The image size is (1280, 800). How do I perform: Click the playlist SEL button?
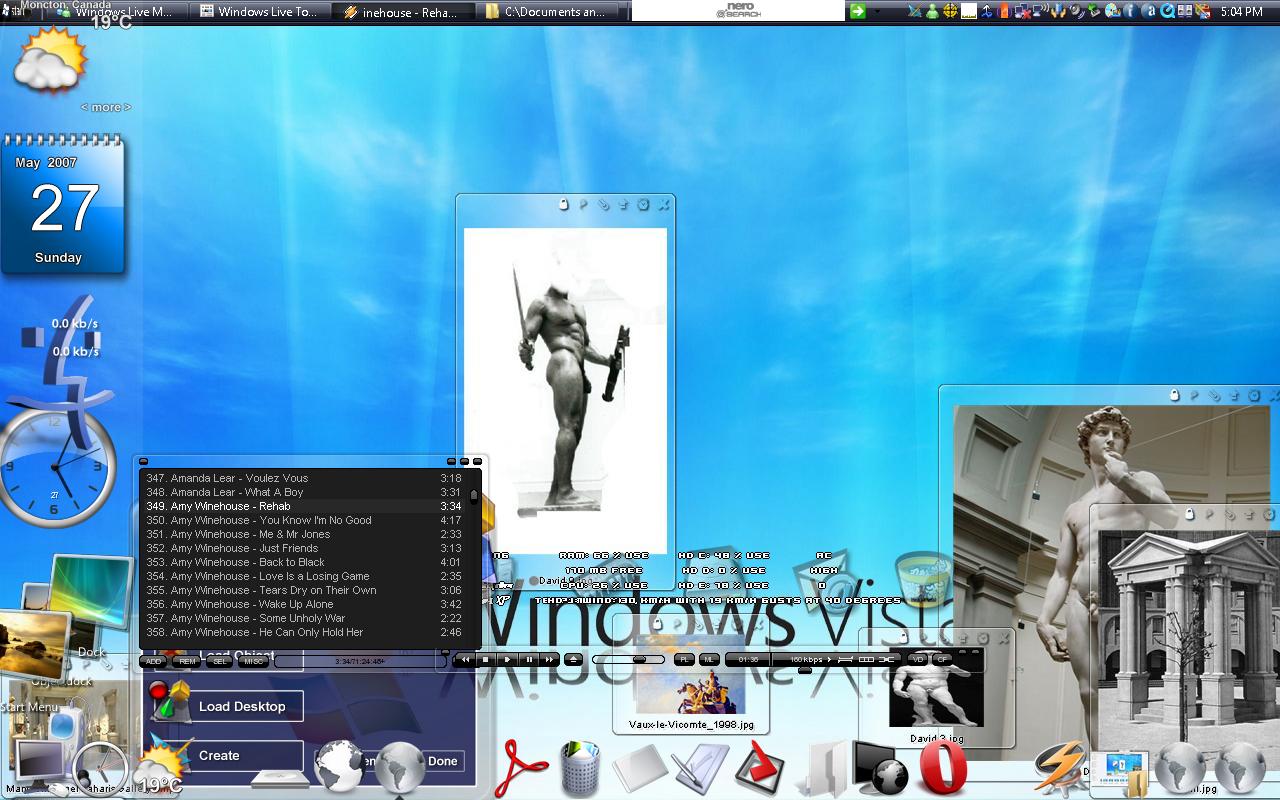click(x=220, y=661)
